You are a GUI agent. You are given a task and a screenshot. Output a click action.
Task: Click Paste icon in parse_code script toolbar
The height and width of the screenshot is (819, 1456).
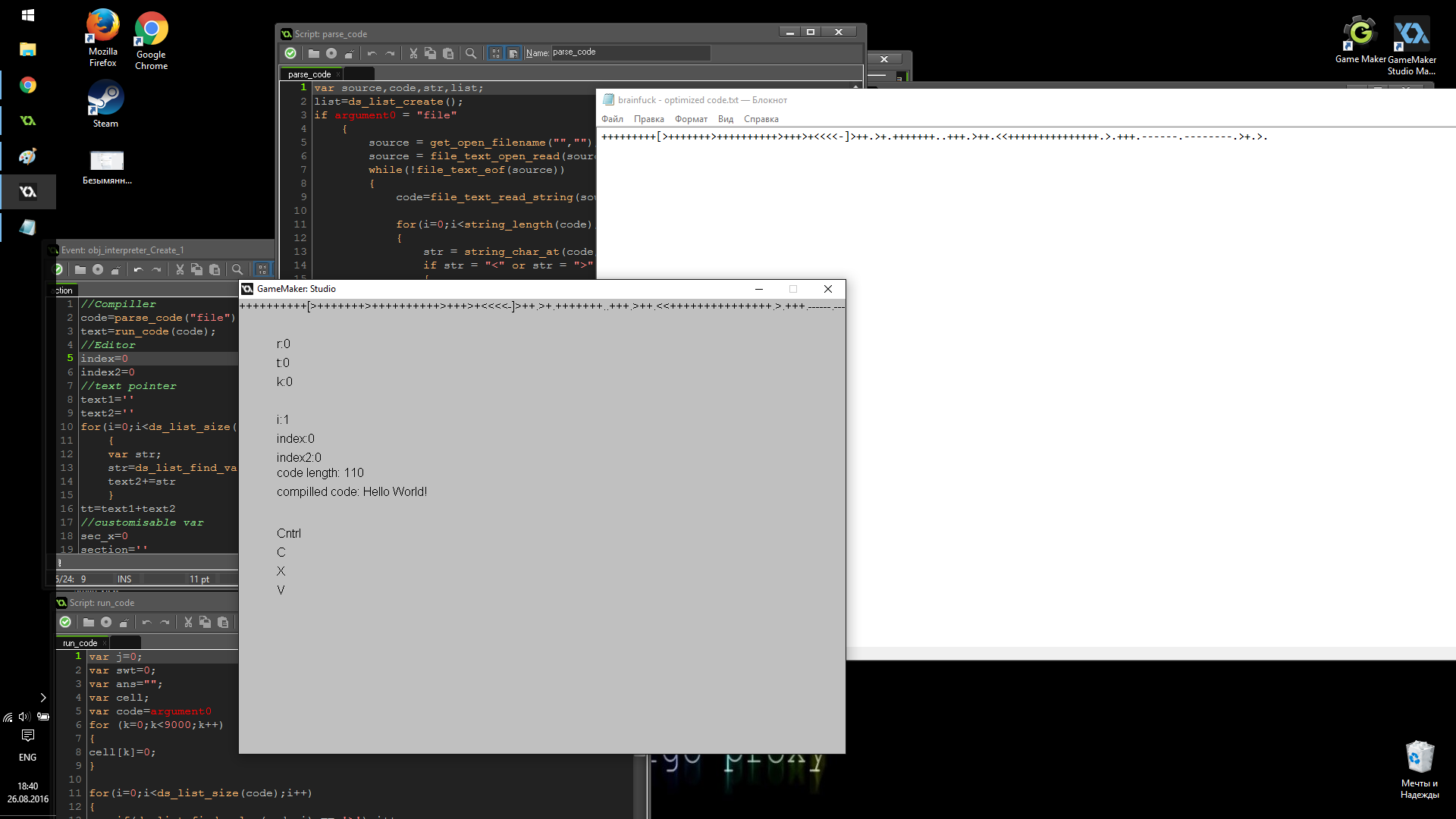(x=448, y=53)
